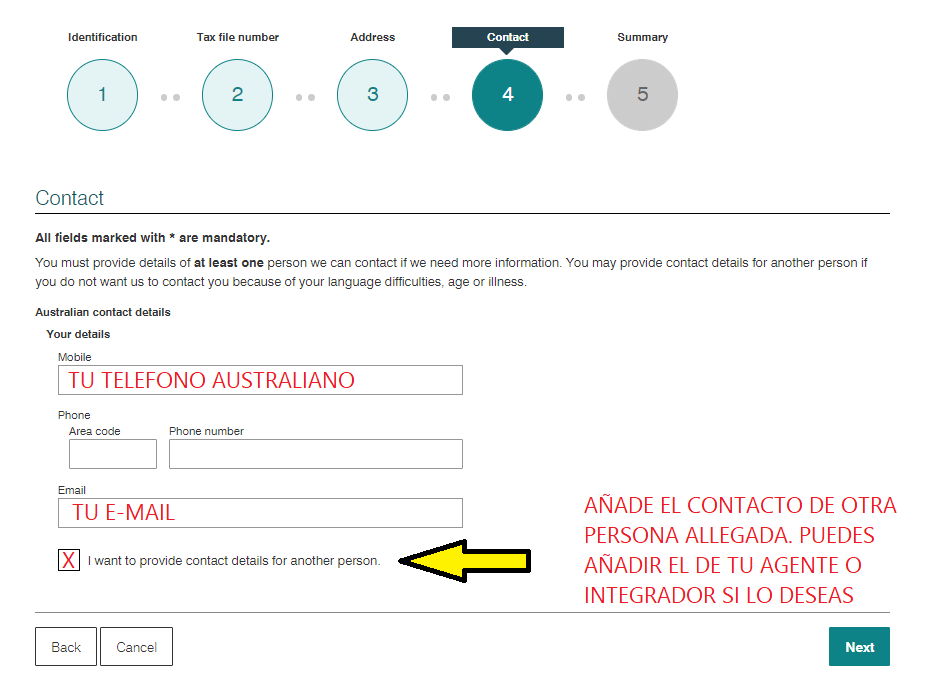Click the Next button

(858, 647)
